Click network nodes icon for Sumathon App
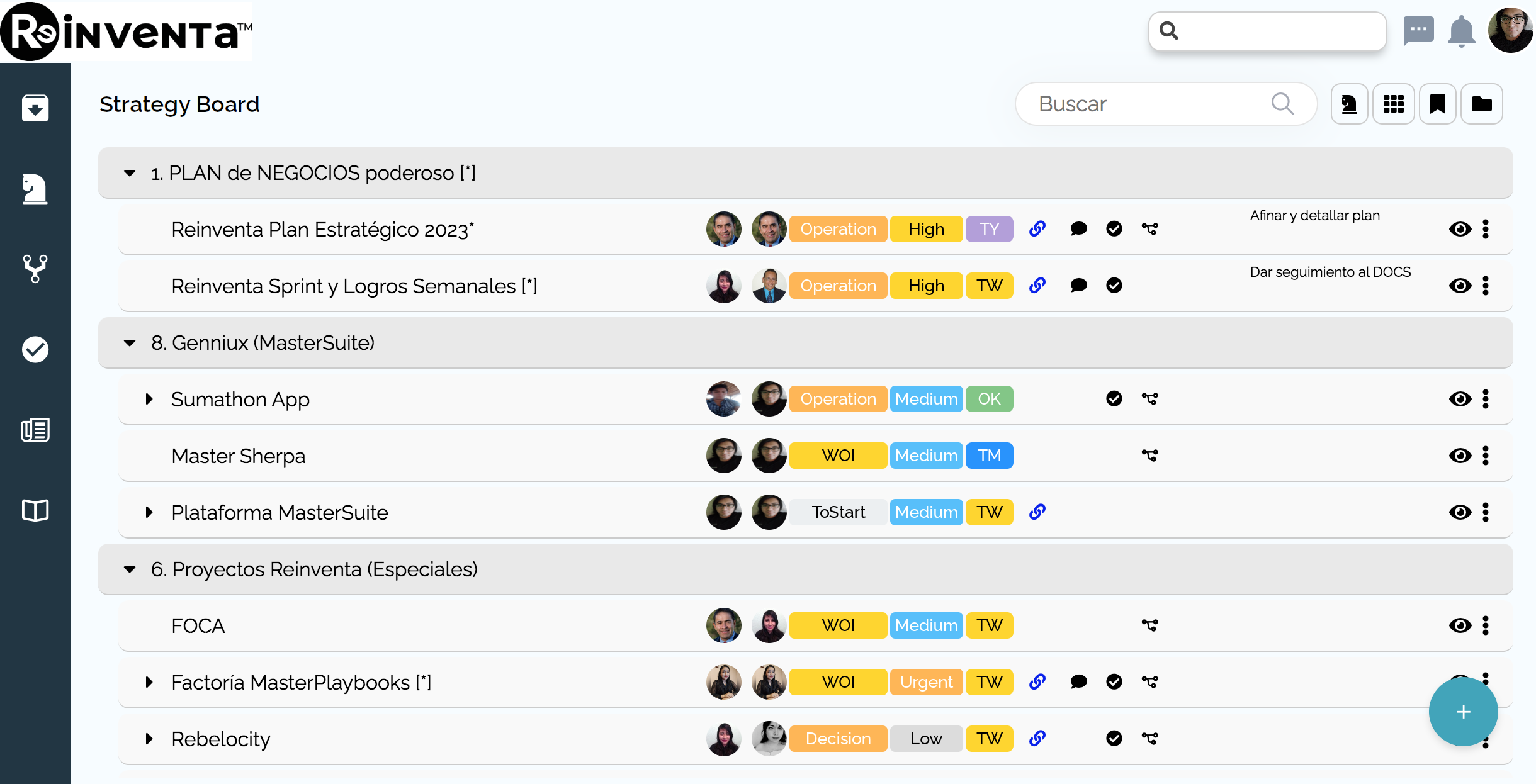 tap(1149, 399)
